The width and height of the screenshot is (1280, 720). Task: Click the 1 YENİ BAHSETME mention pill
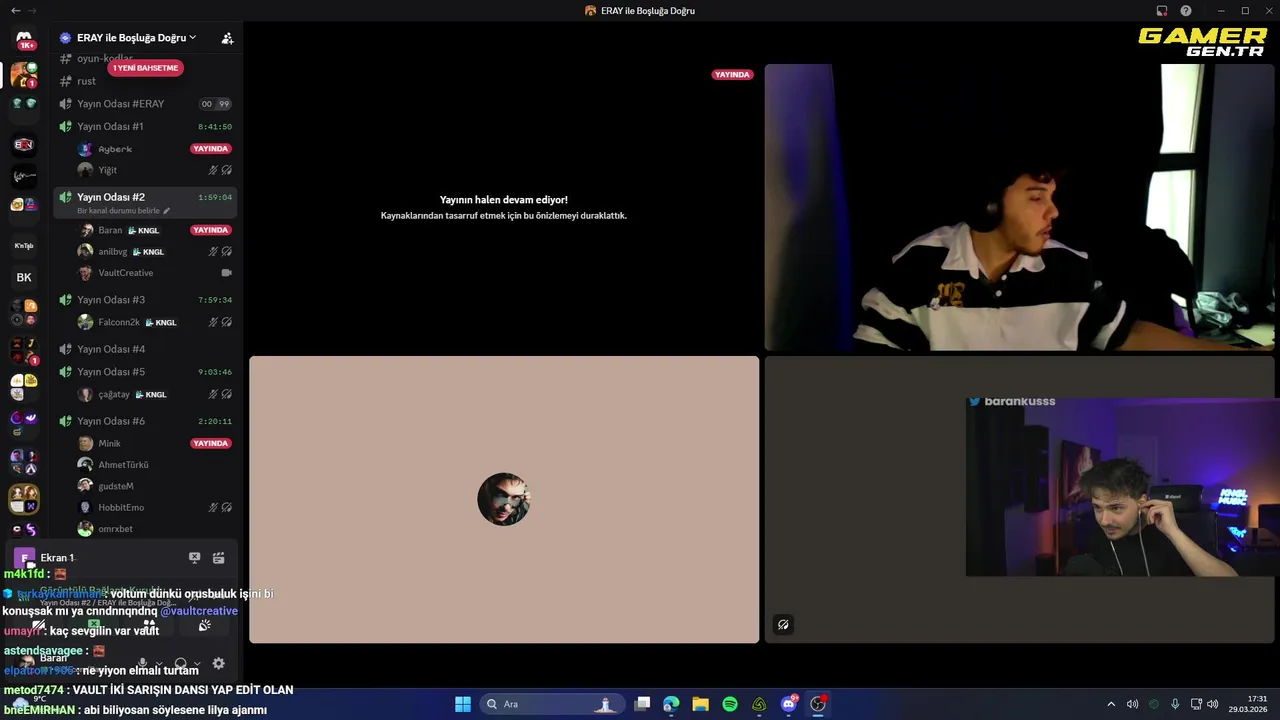[x=145, y=68]
